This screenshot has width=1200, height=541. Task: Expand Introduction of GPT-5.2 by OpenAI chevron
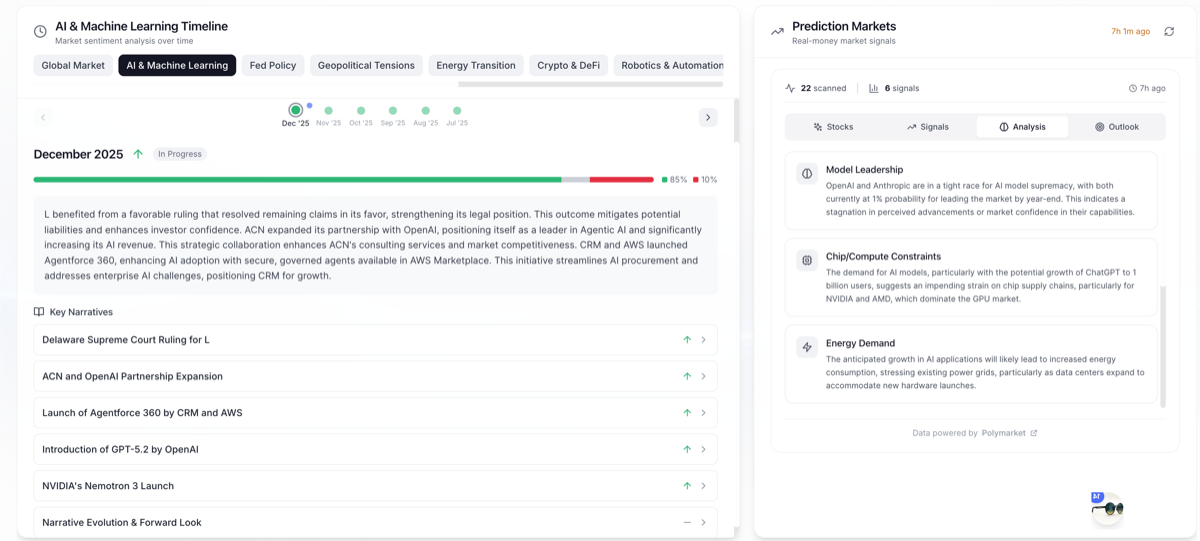[x=704, y=449]
